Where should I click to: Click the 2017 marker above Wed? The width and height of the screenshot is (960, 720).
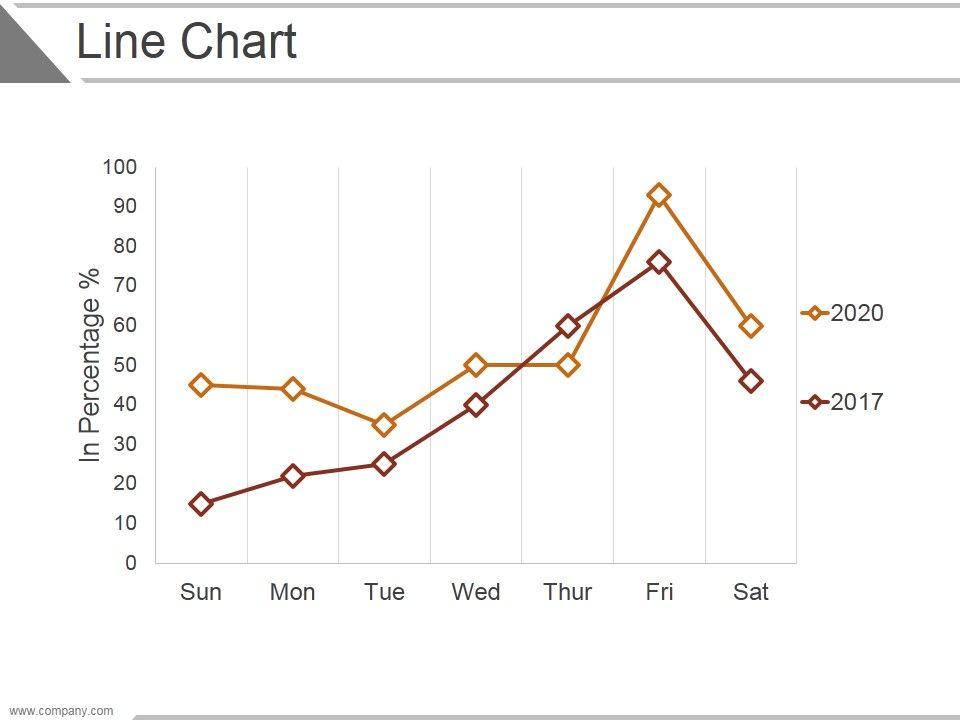476,405
